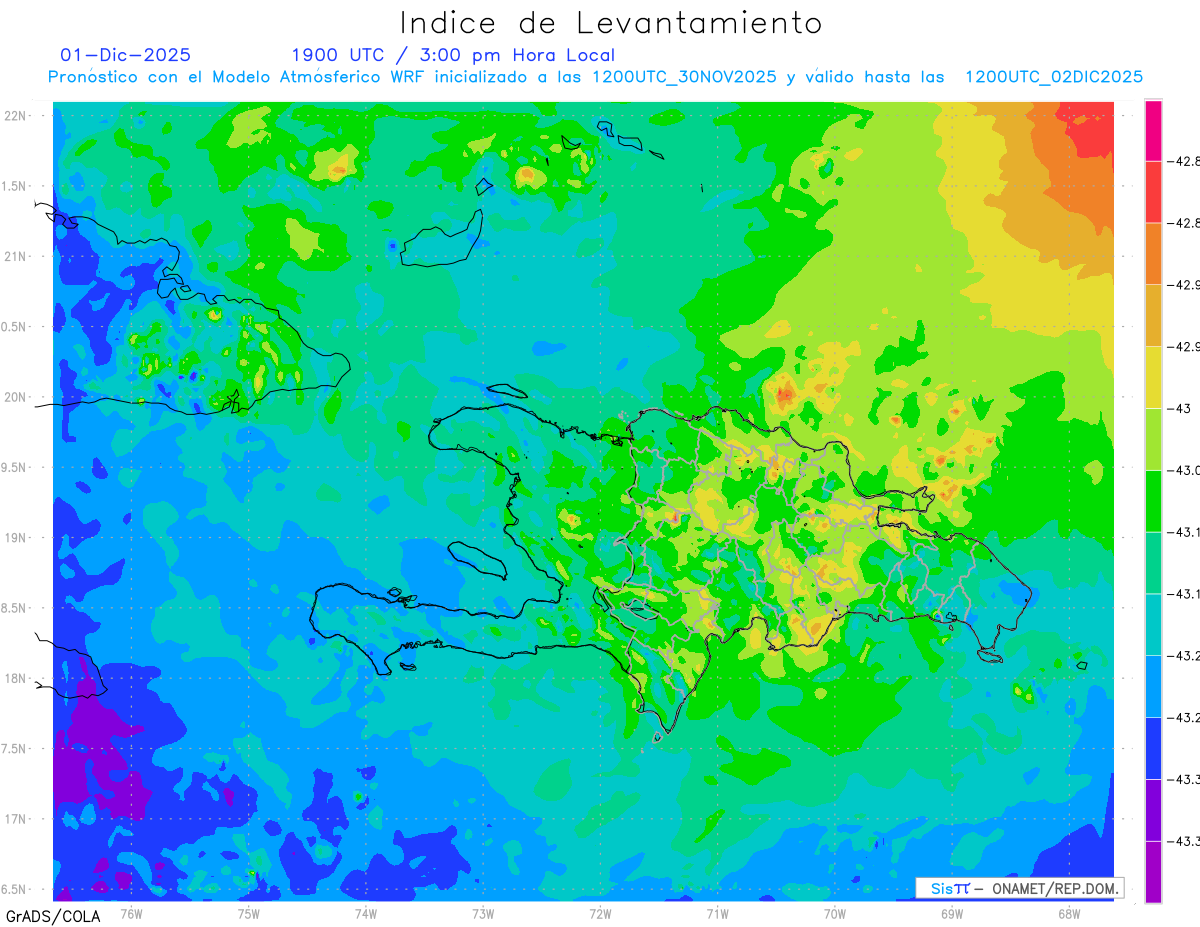Click the '71W' longitude label
The height and width of the screenshot is (927, 1200).
(x=717, y=913)
